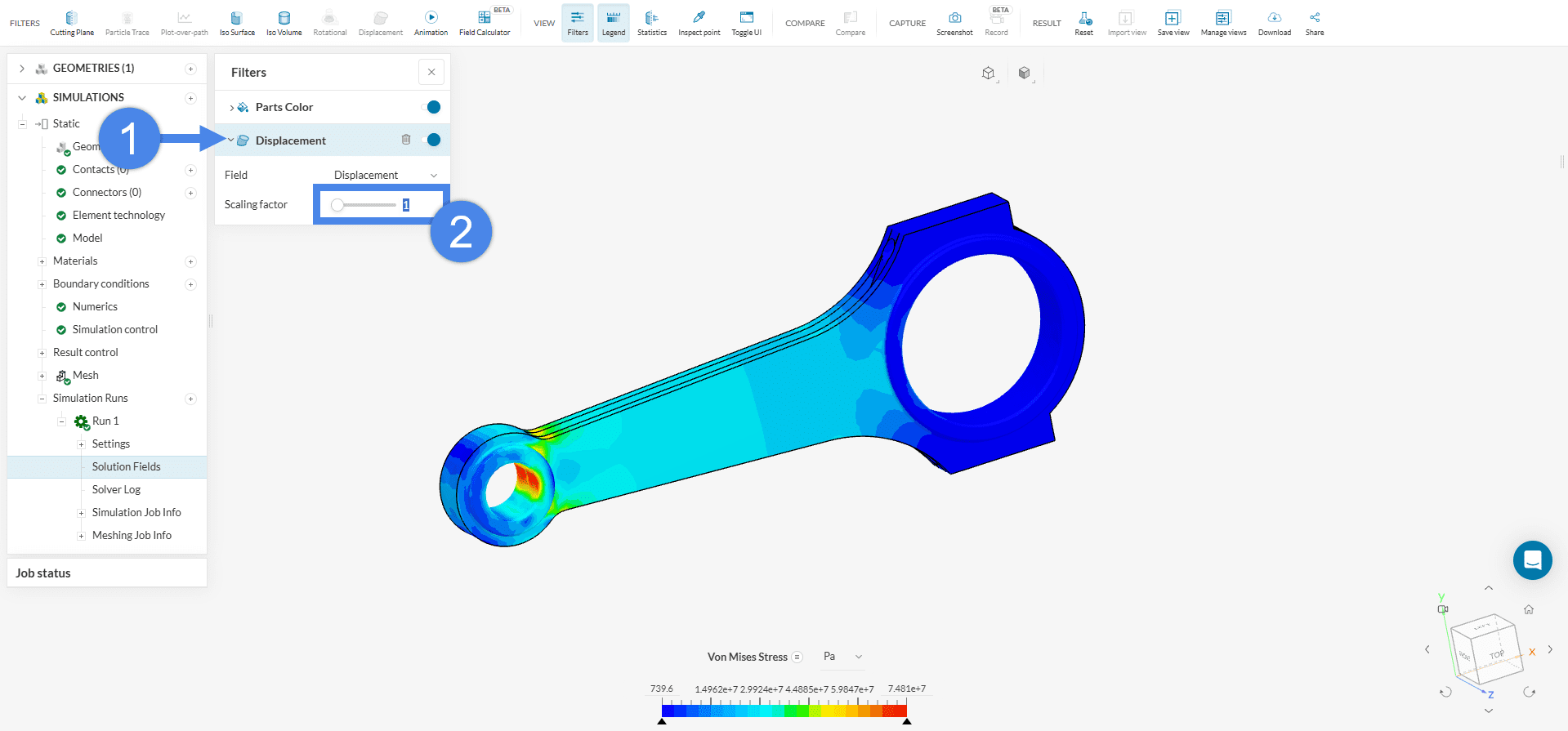Viewport: 1568px width, 731px height.
Task: Expand the Parts Color filter section
Action: pyautogui.click(x=232, y=108)
